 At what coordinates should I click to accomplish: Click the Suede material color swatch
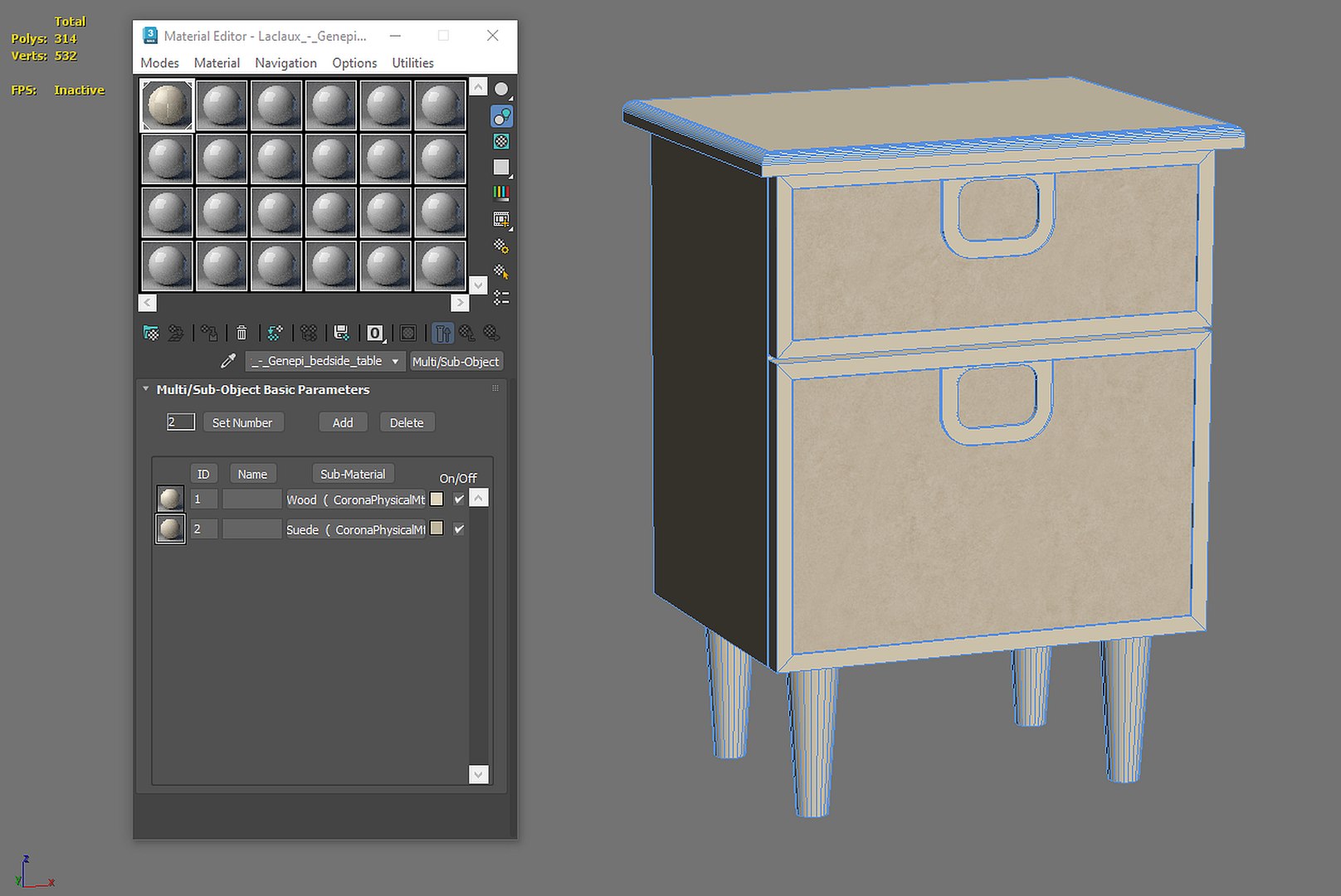(436, 528)
